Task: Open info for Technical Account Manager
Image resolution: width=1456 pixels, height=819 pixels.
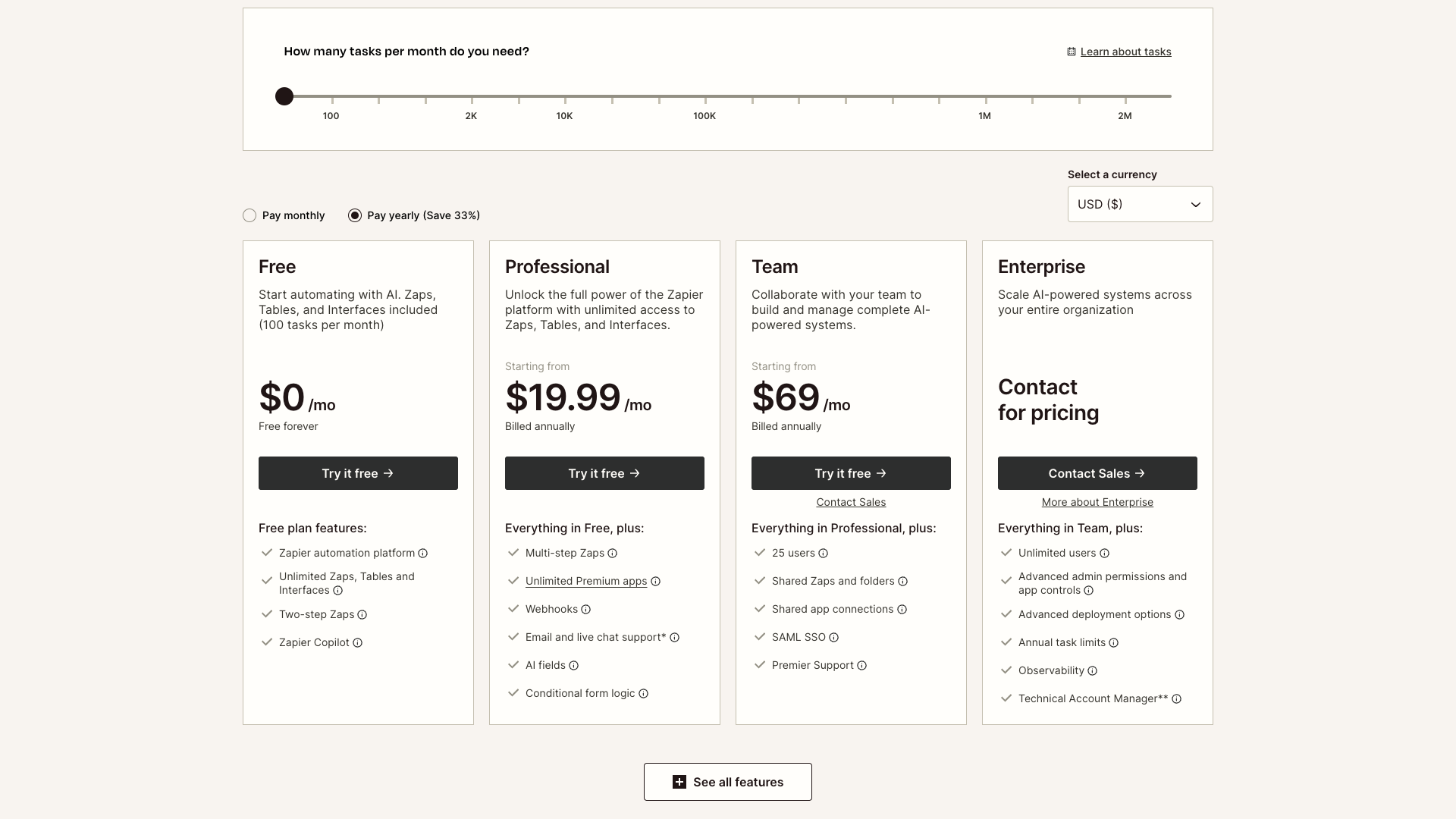Action: coord(1176,698)
